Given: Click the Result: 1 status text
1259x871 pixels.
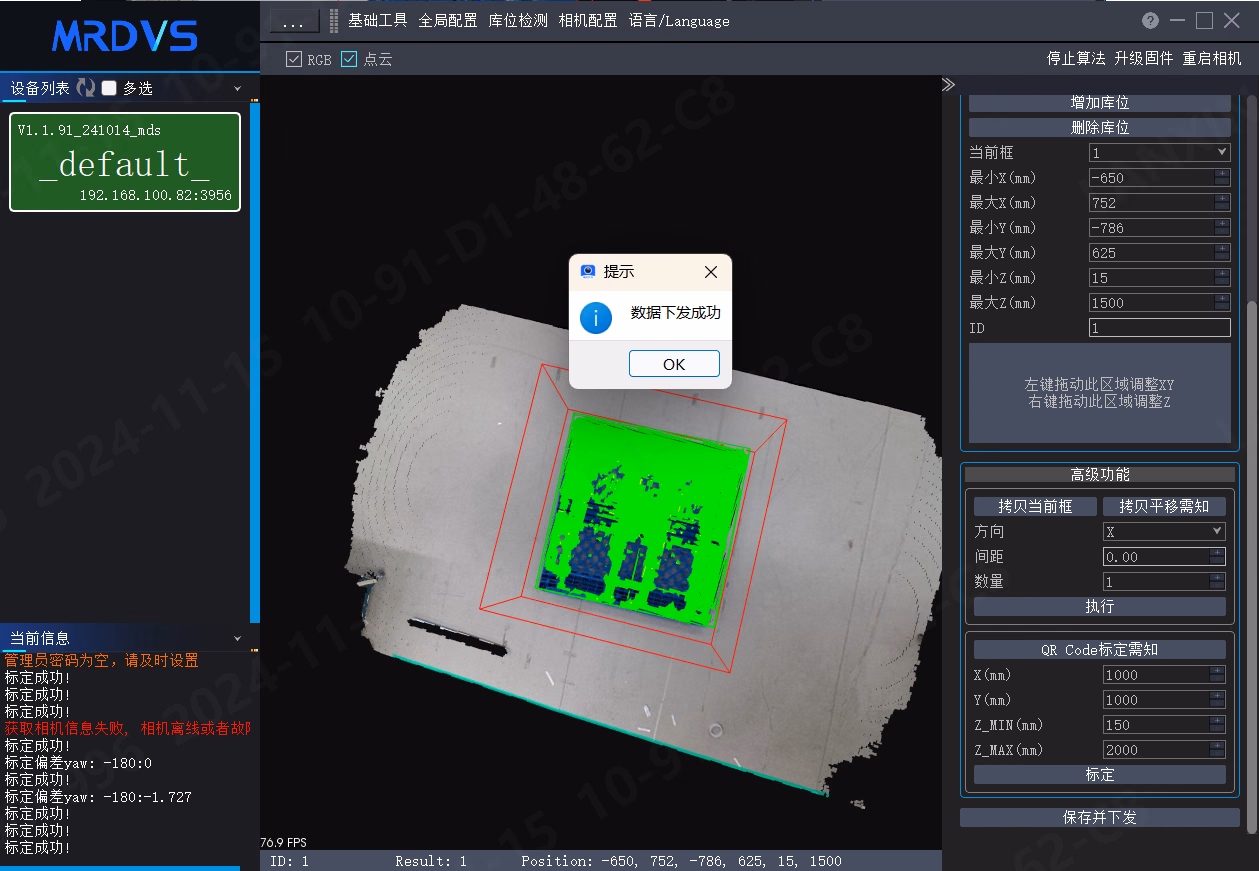Looking at the screenshot, I should [431, 861].
